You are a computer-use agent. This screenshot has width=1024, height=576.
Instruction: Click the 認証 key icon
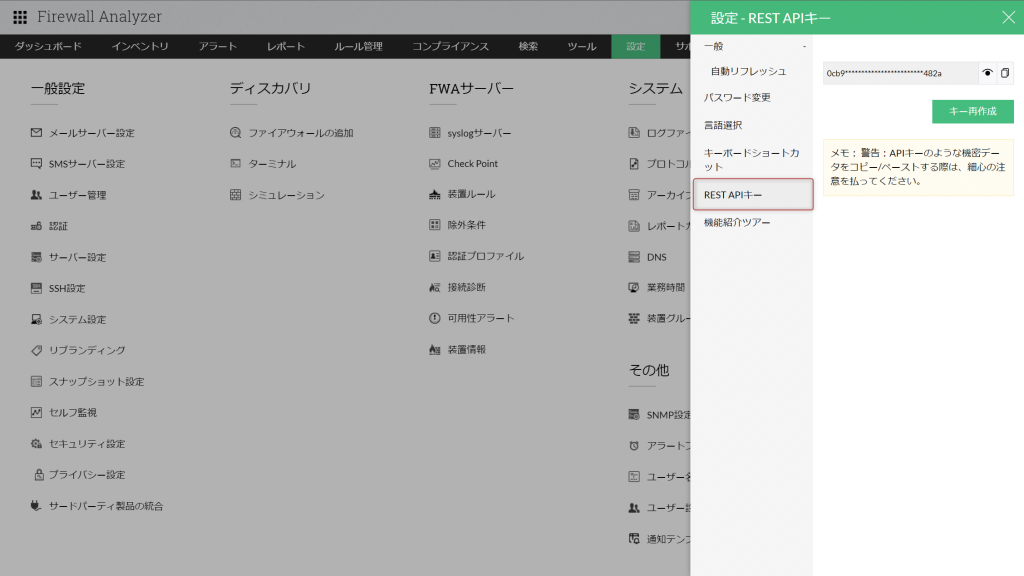pyautogui.click(x=37, y=226)
